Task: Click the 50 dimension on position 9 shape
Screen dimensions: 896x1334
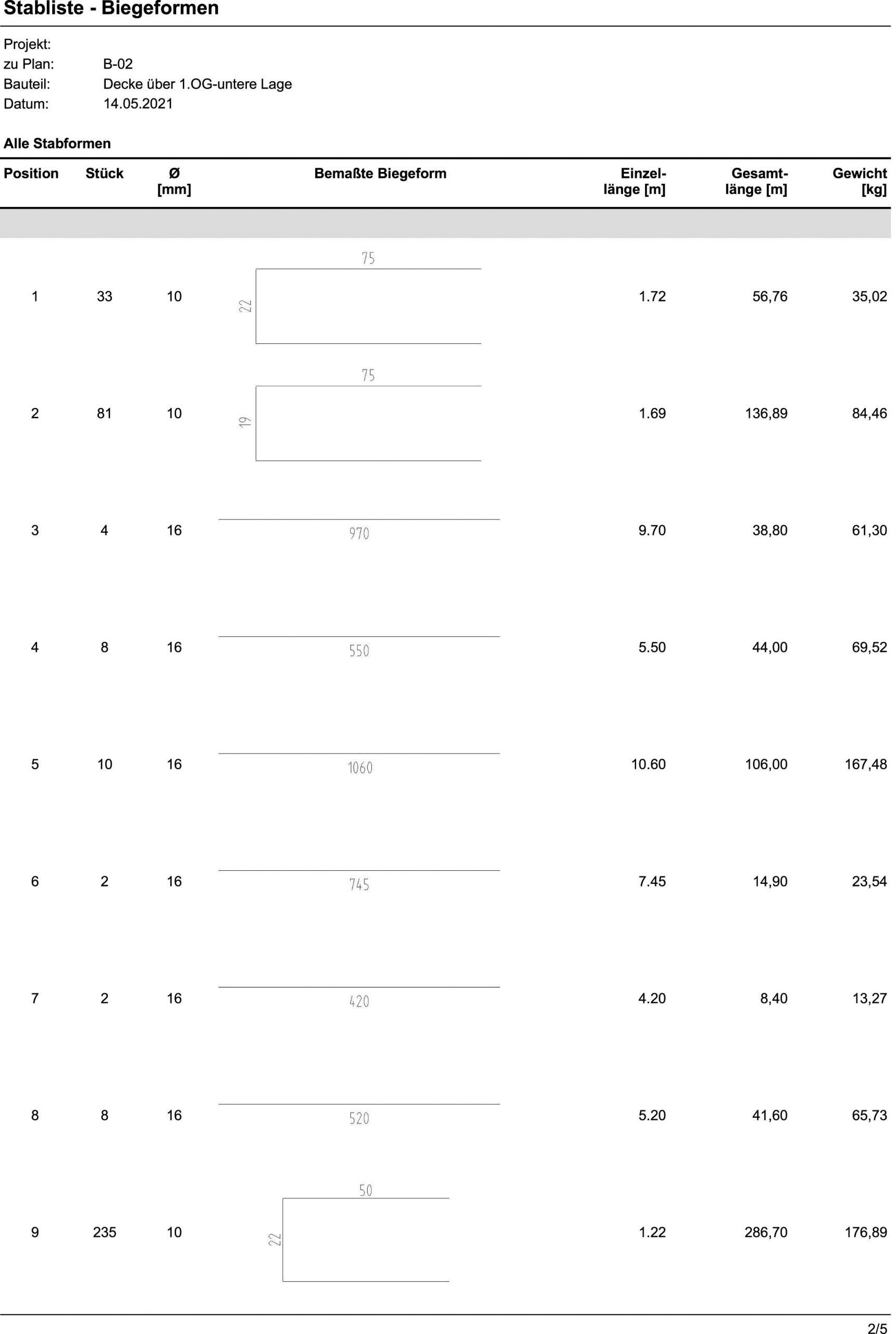Action: tap(366, 1191)
